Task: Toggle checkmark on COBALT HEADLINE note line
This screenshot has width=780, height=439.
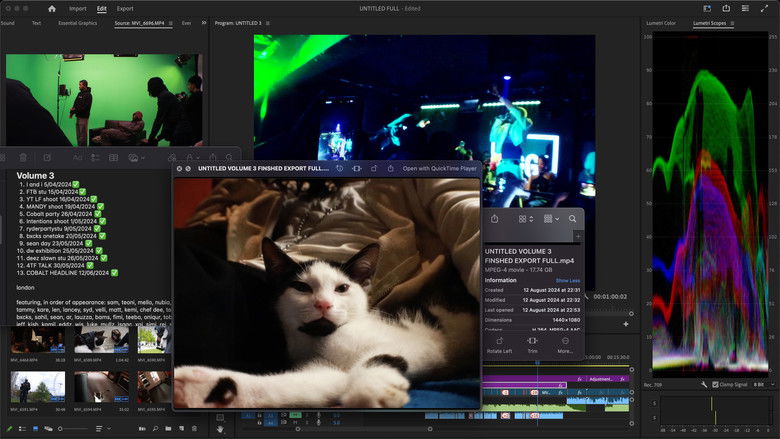Action: click(x=115, y=272)
